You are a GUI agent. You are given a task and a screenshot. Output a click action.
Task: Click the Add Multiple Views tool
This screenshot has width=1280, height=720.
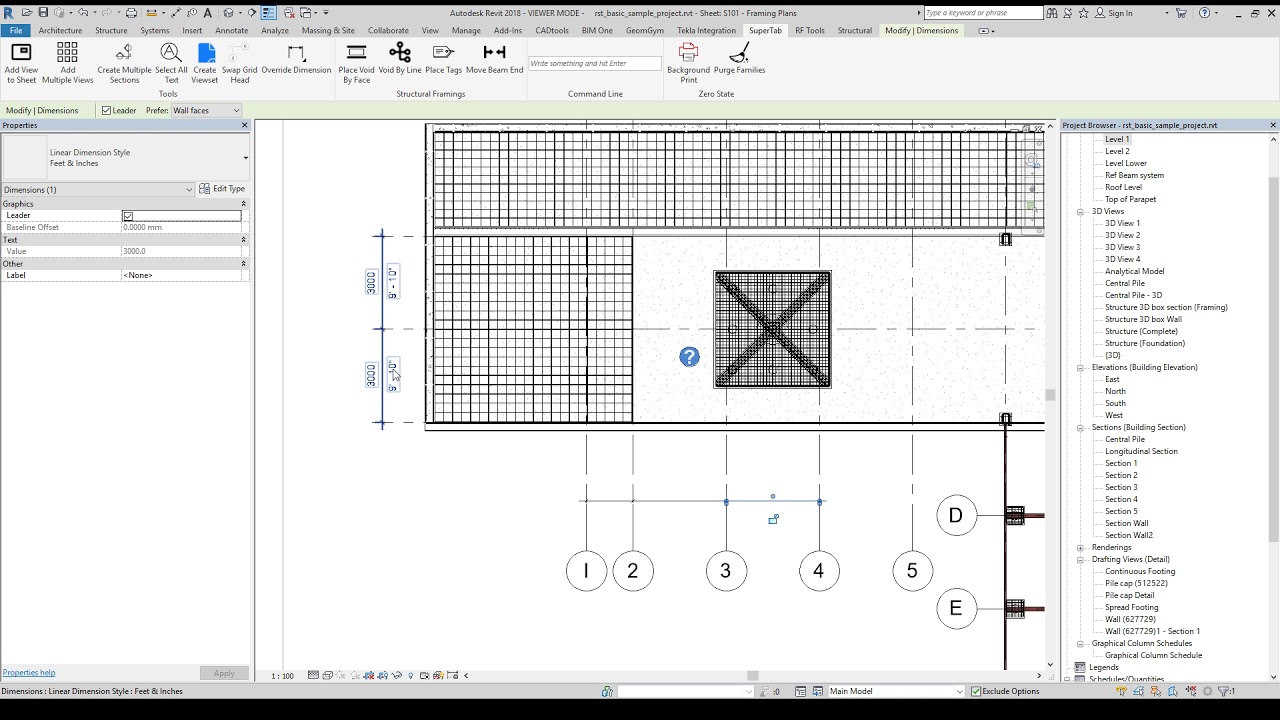click(67, 63)
